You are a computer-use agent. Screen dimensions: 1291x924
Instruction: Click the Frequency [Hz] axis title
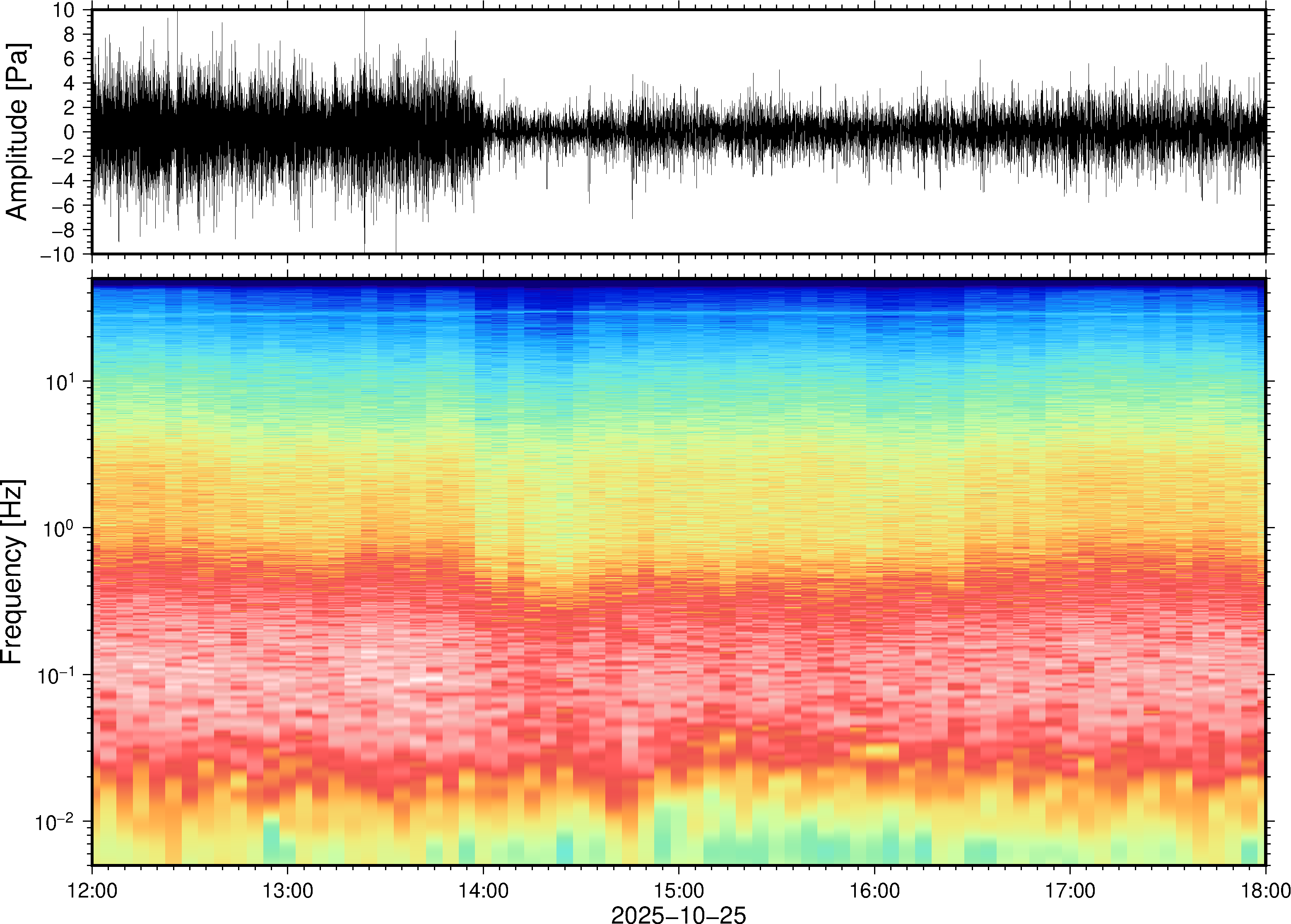pyautogui.click(x=12, y=572)
